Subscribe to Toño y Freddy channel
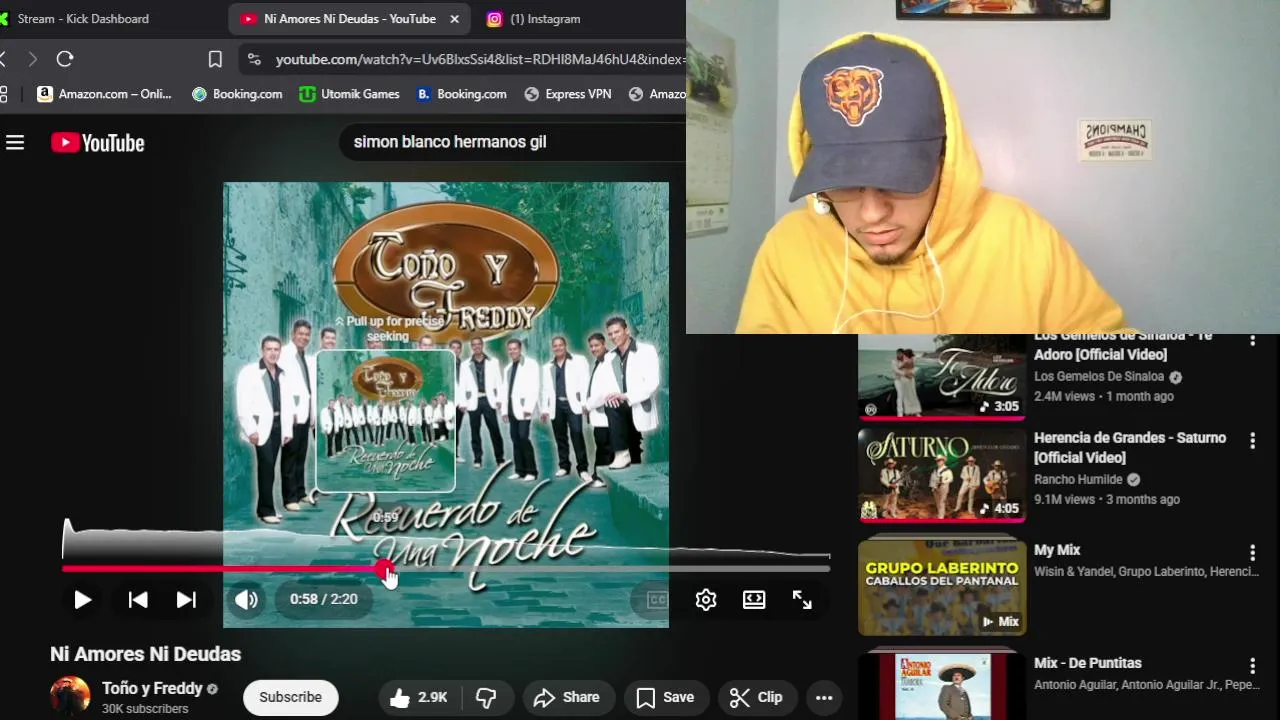The image size is (1280, 720). [x=290, y=697]
